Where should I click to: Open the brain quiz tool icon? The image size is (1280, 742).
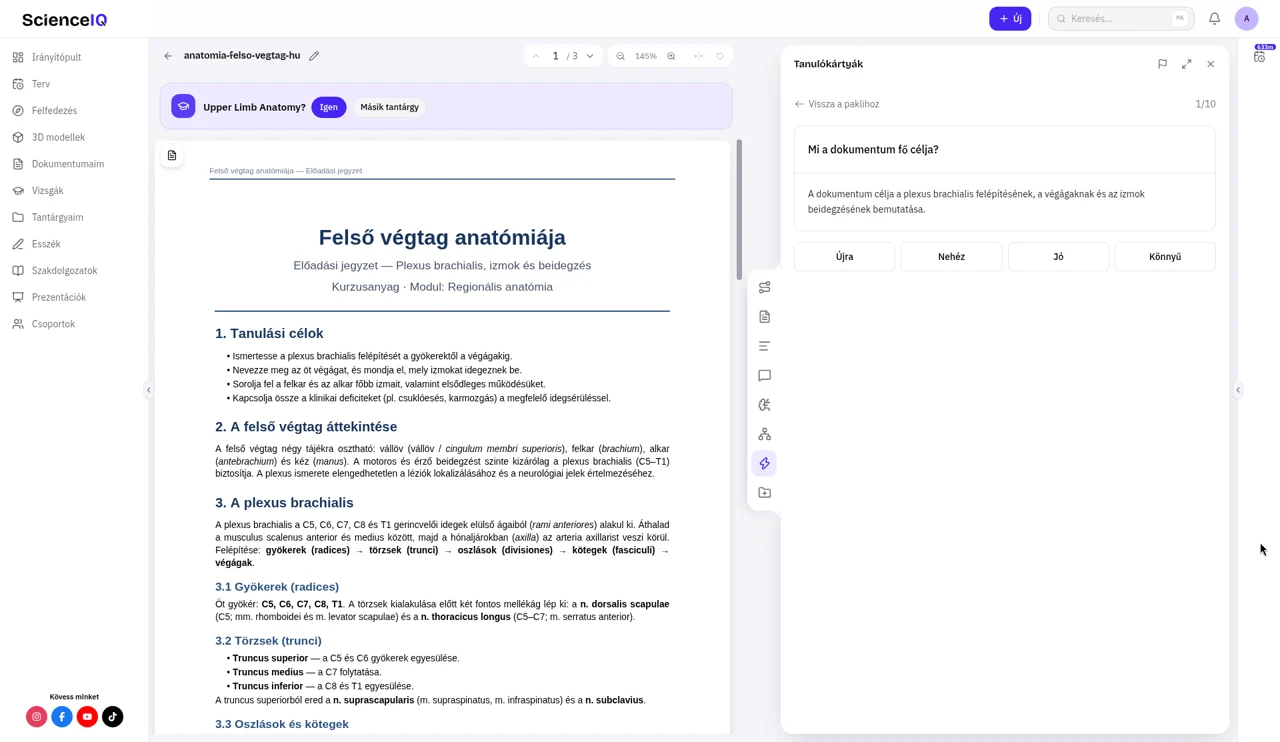764,405
